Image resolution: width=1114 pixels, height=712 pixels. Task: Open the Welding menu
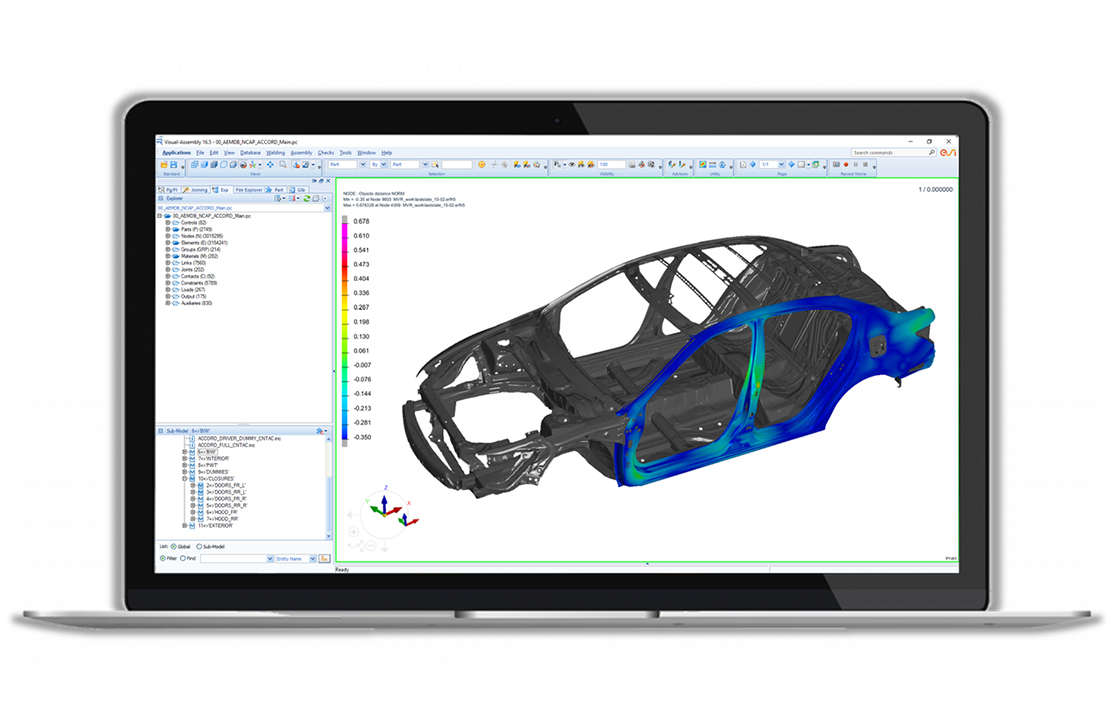click(x=276, y=152)
